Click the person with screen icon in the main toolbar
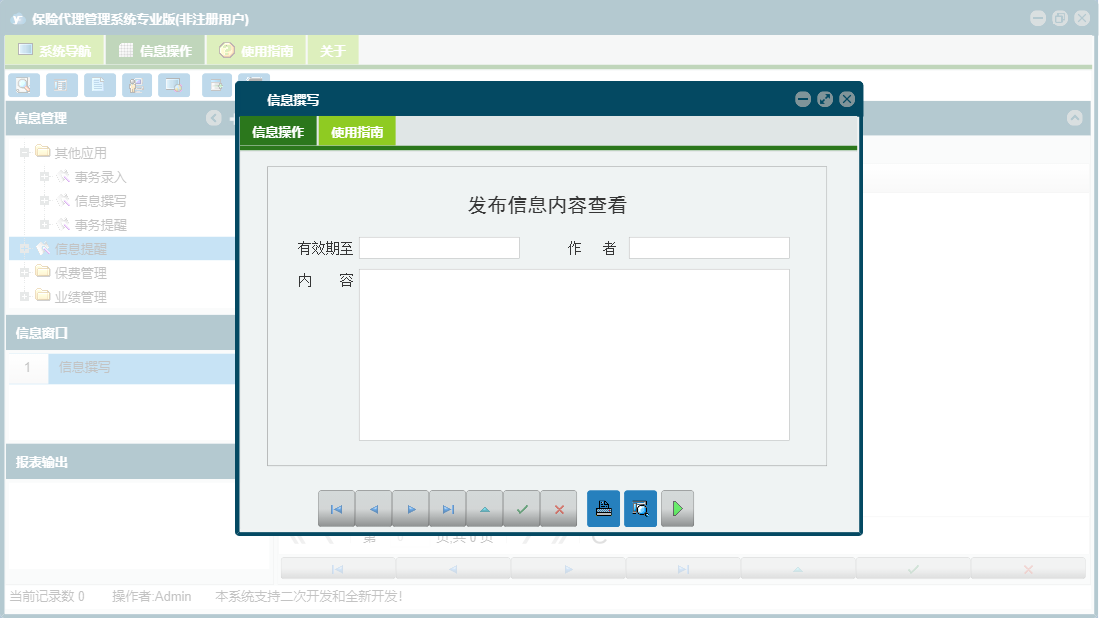 coord(137,85)
